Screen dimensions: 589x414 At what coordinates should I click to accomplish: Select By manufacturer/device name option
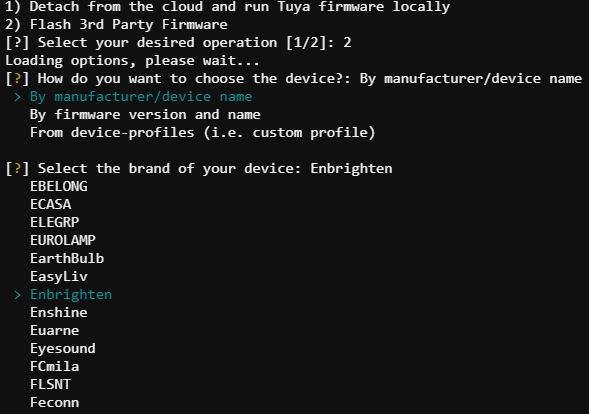click(141, 97)
